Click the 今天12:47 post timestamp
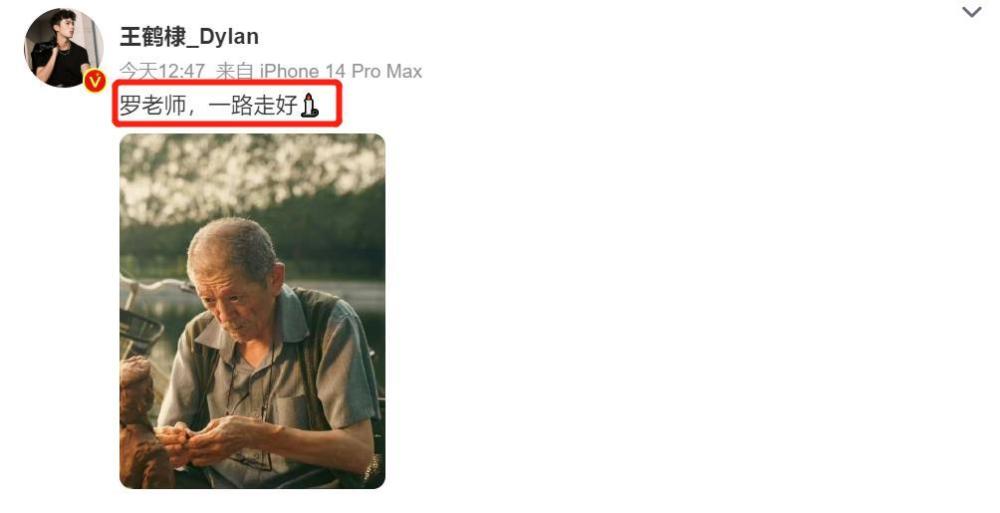The image size is (1000, 513). (x=163, y=71)
